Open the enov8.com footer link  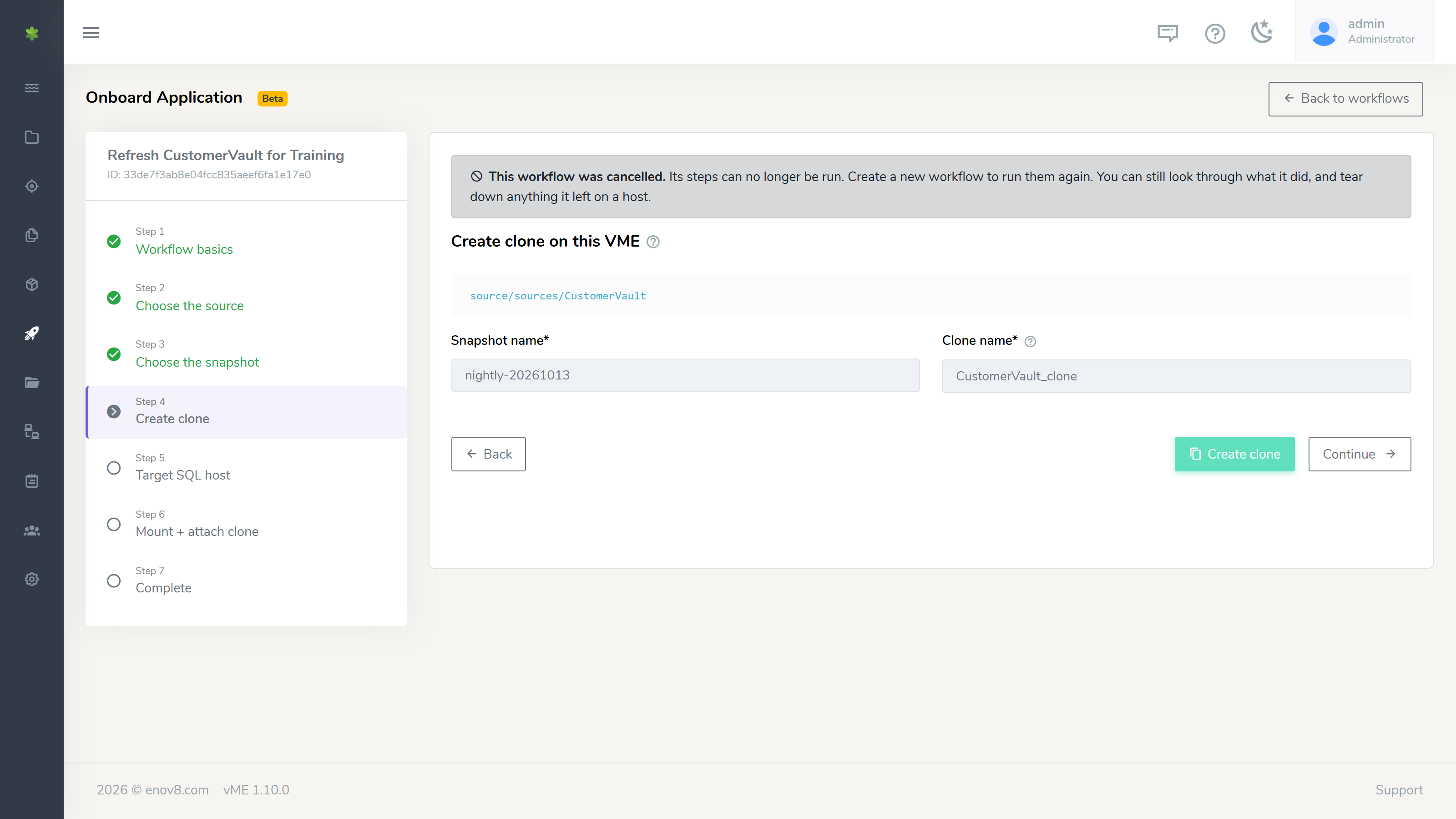tap(177, 789)
